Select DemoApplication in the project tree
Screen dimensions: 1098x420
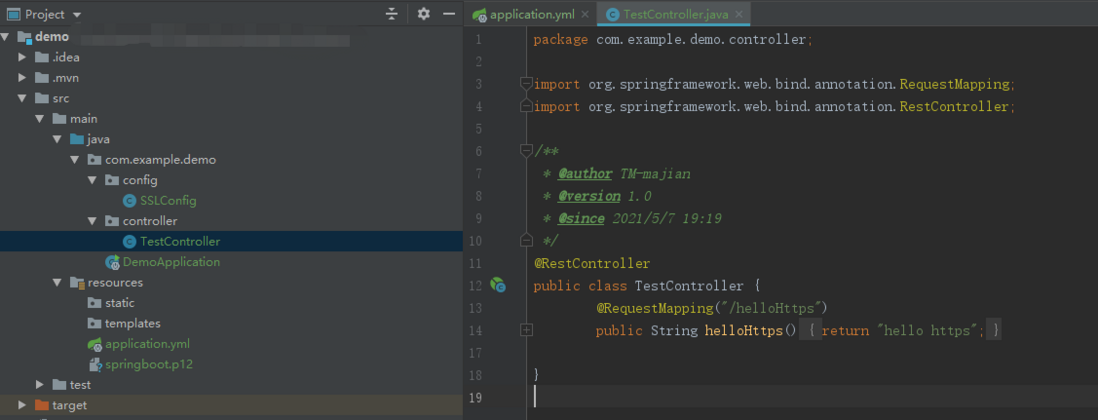tap(172, 262)
